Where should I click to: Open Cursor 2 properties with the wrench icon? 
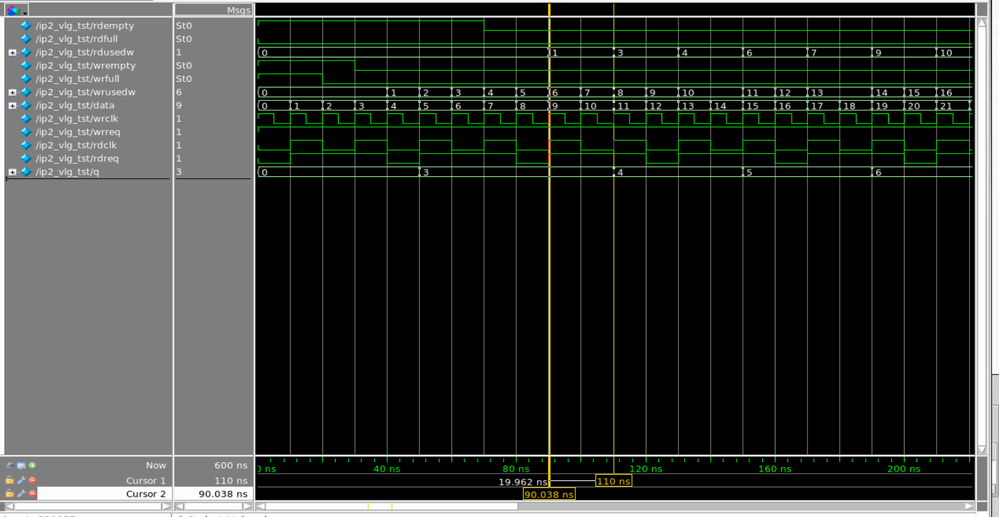(21, 493)
